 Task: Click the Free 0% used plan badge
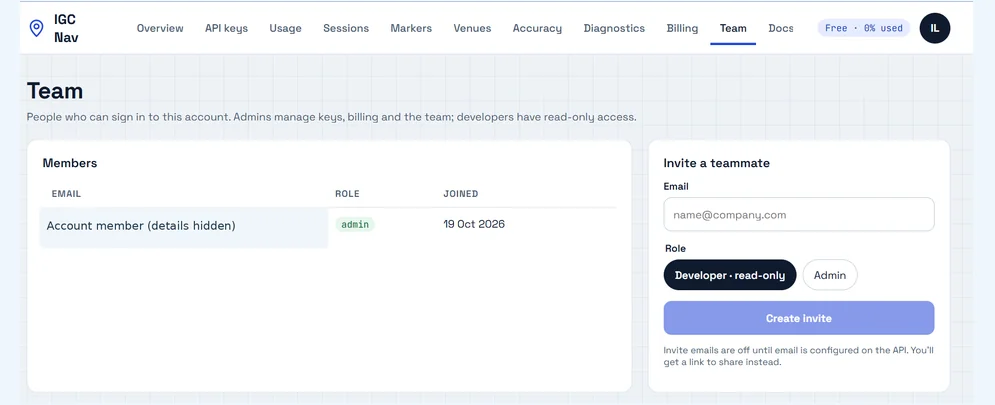pos(864,28)
